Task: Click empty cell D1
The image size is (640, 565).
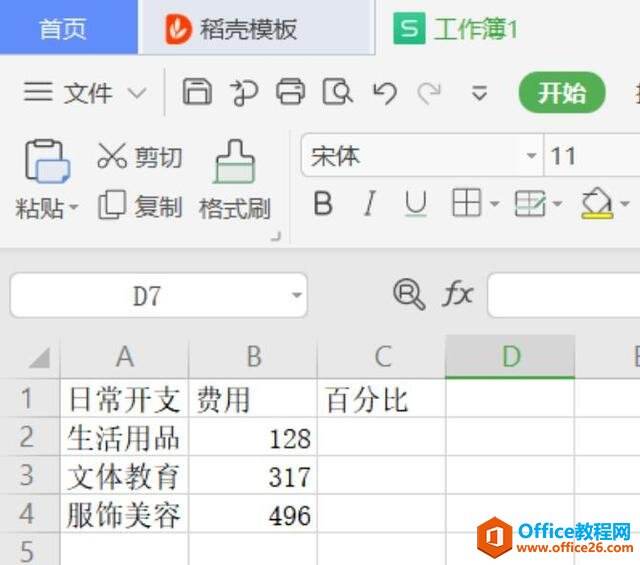Action: tap(510, 399)
